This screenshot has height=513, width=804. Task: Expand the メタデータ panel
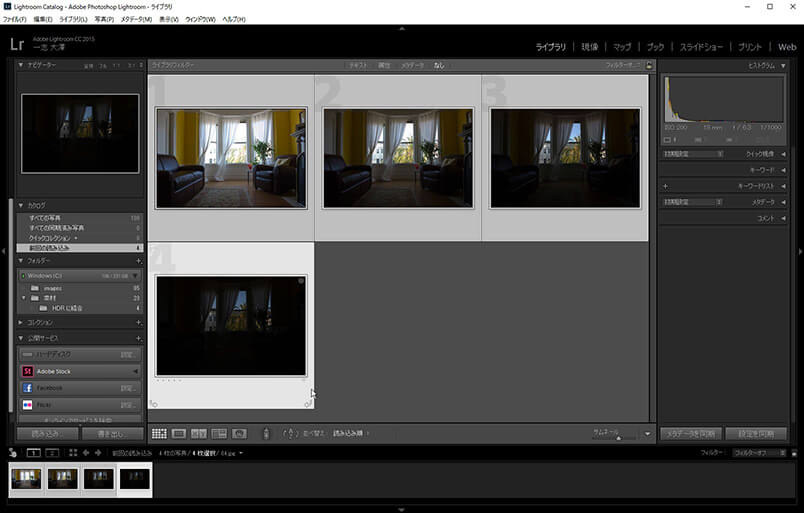pos(783,202)
